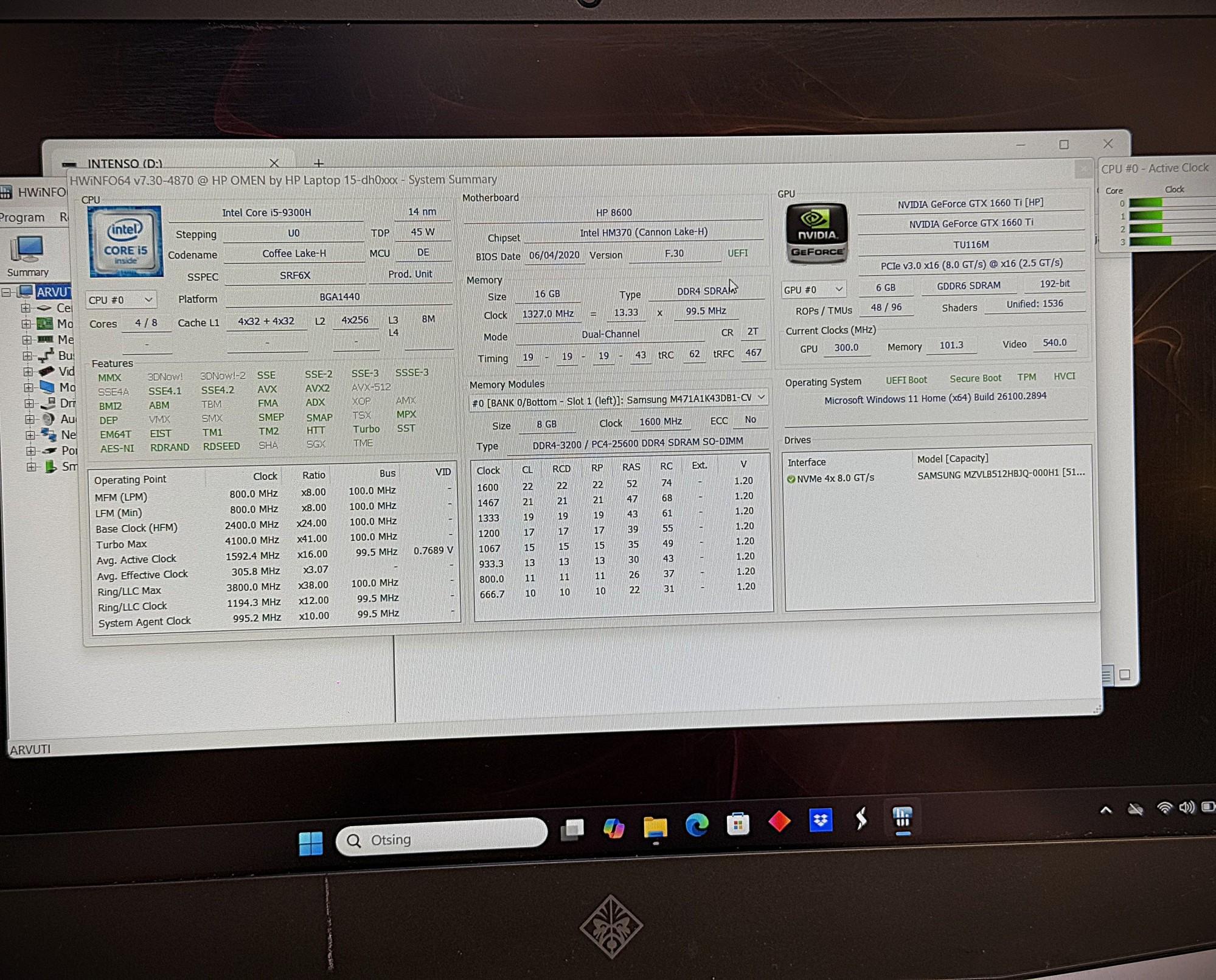The image size is (1216, 980).
Task: Click the NVIDIA GeForce logo
Action: 816,234
